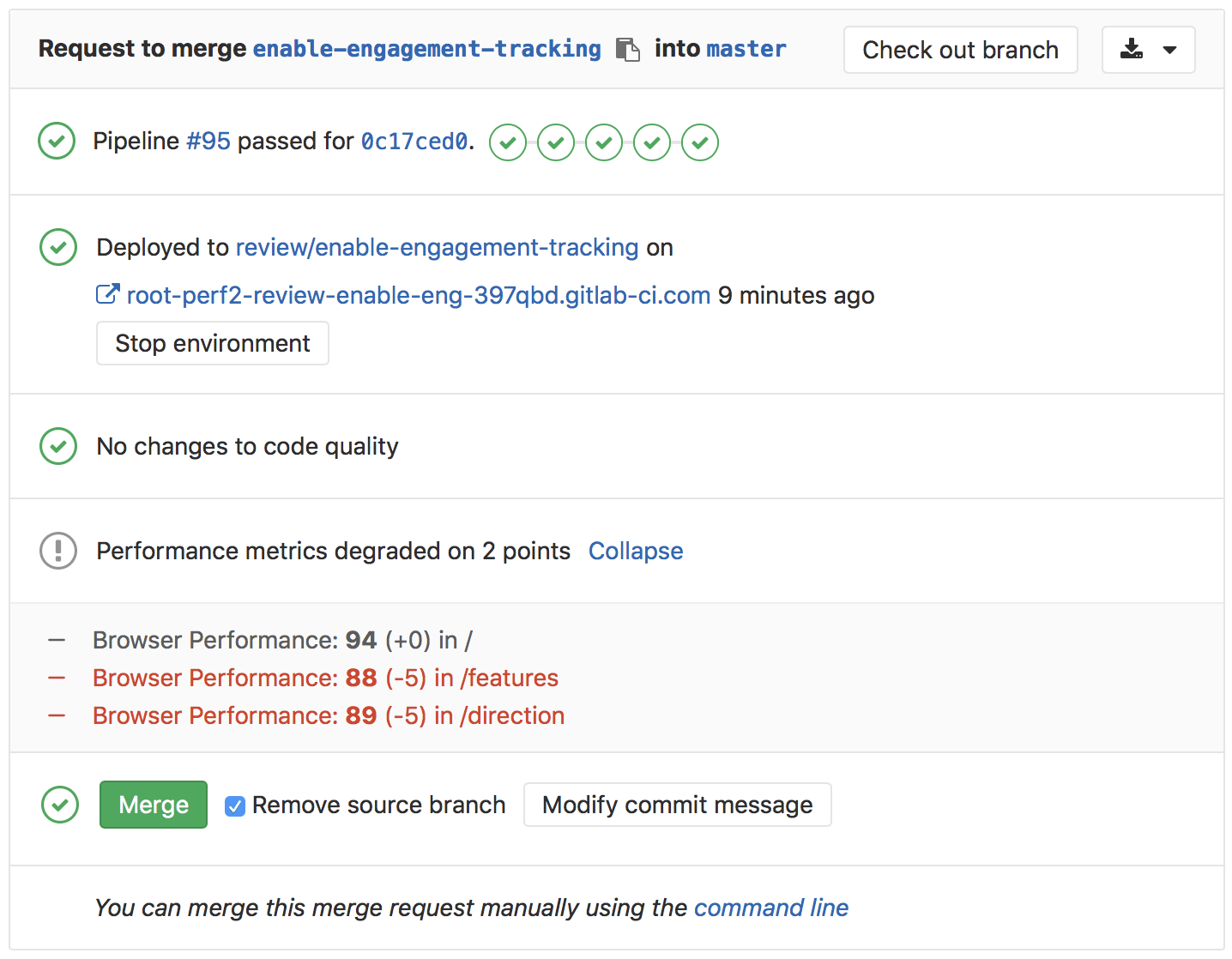The height and width of the screenshot is (959, 1232).
Task: Uncheck Remove source branch
Action: [235, 805]
